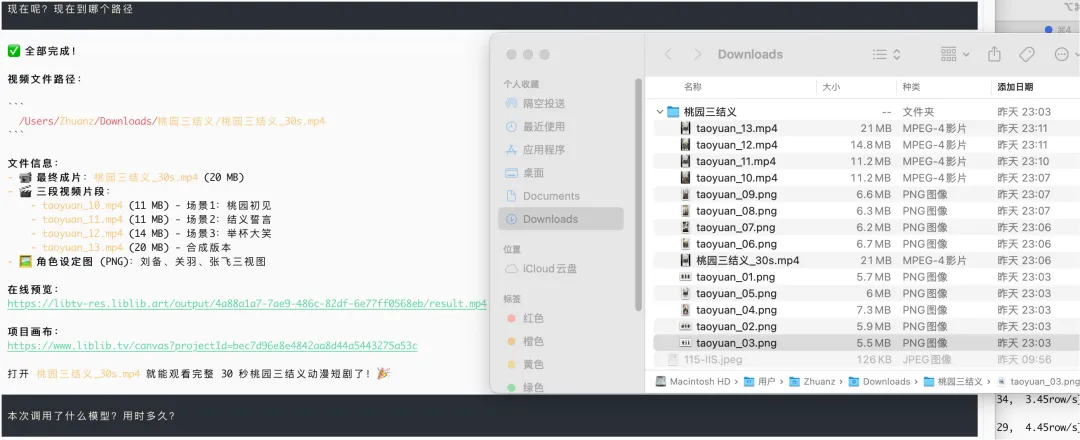Screen dimensions: 1080x440
Task: Sort by the 名称 column header
Action: tap(692, 87)
